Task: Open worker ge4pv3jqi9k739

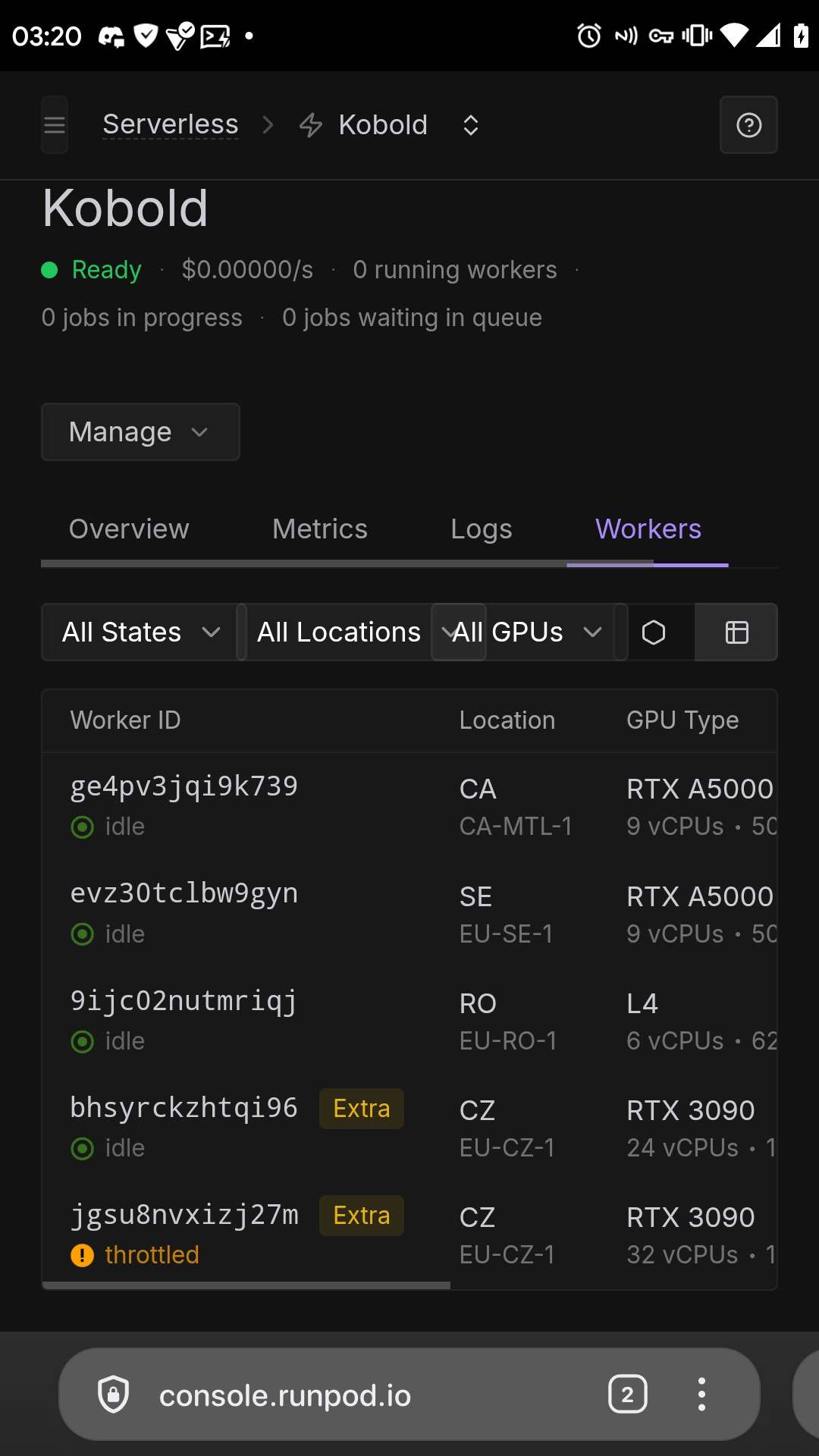Action: click(x=184, y=786)
